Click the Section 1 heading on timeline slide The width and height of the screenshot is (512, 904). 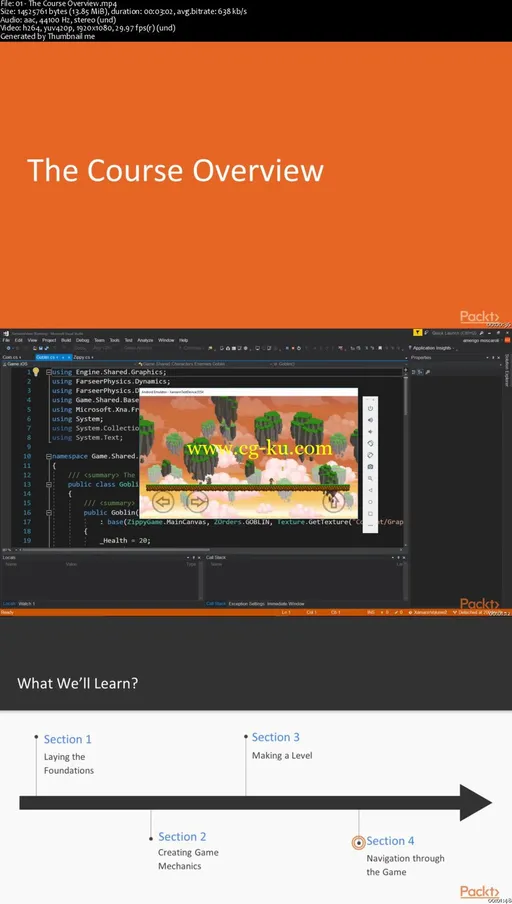tap(67, 739)
